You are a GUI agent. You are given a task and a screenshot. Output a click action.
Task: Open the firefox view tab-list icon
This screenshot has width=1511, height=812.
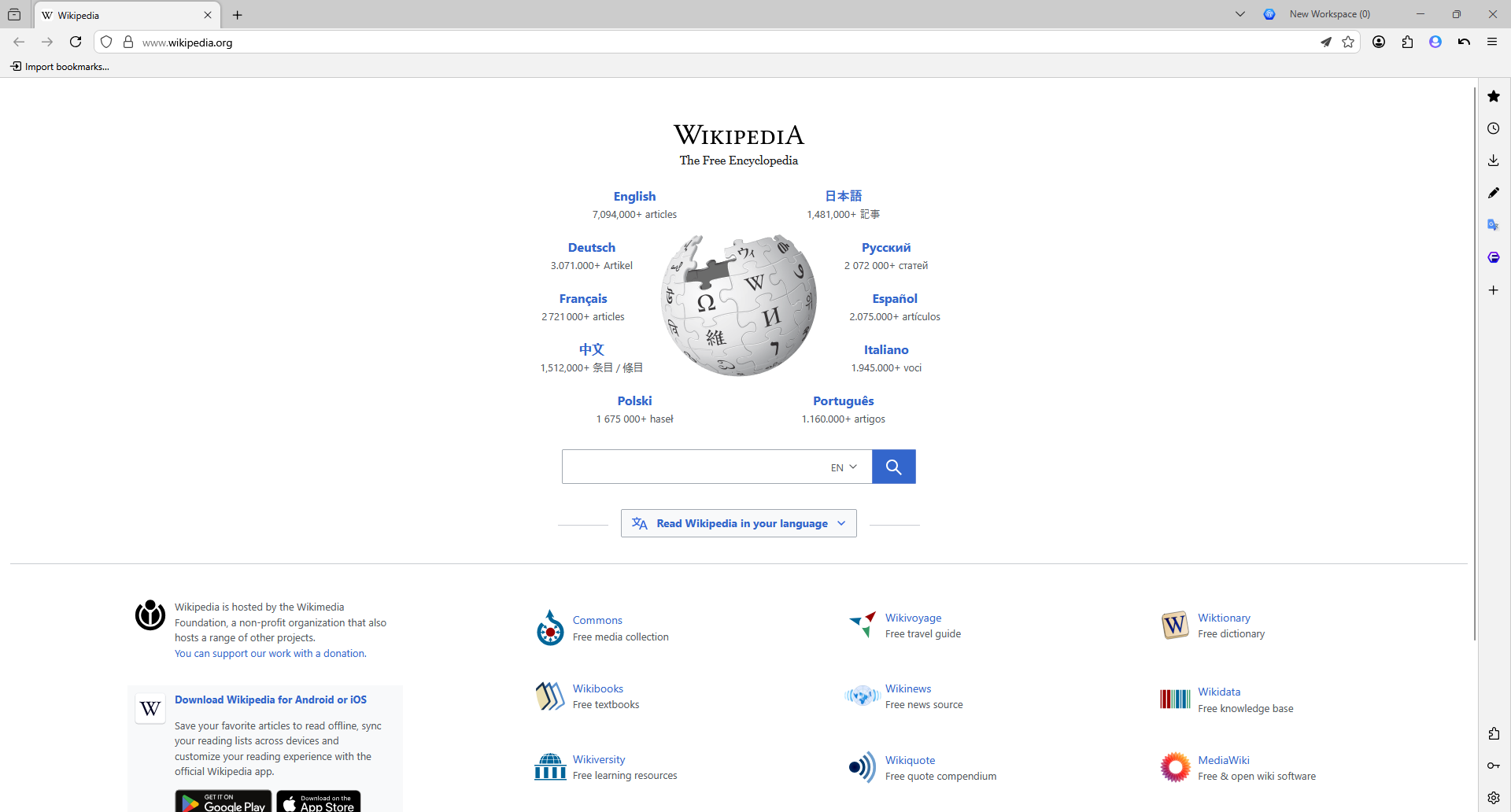pyautogui.click(x=14, y=14)
